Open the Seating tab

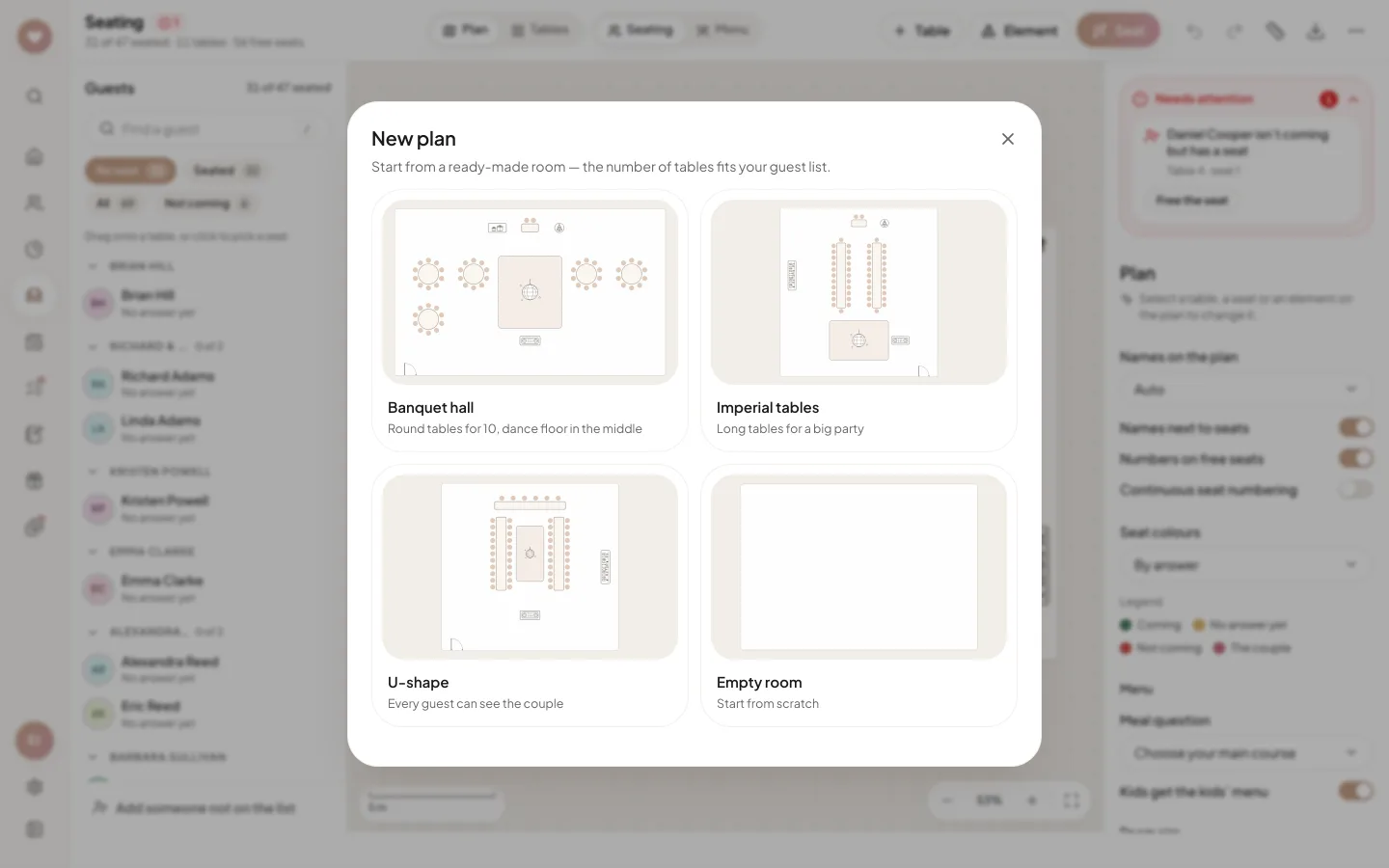click(x=640, y=30)
